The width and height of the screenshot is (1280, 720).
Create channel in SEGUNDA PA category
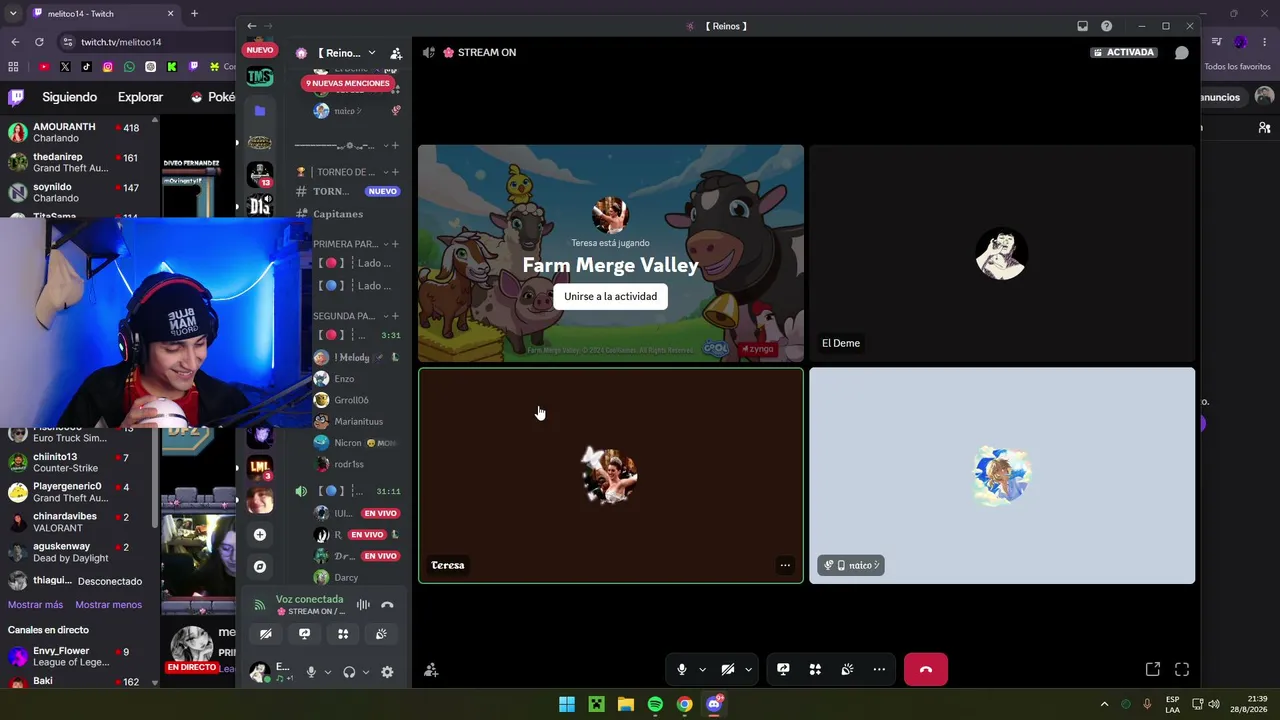coord(395,316)
